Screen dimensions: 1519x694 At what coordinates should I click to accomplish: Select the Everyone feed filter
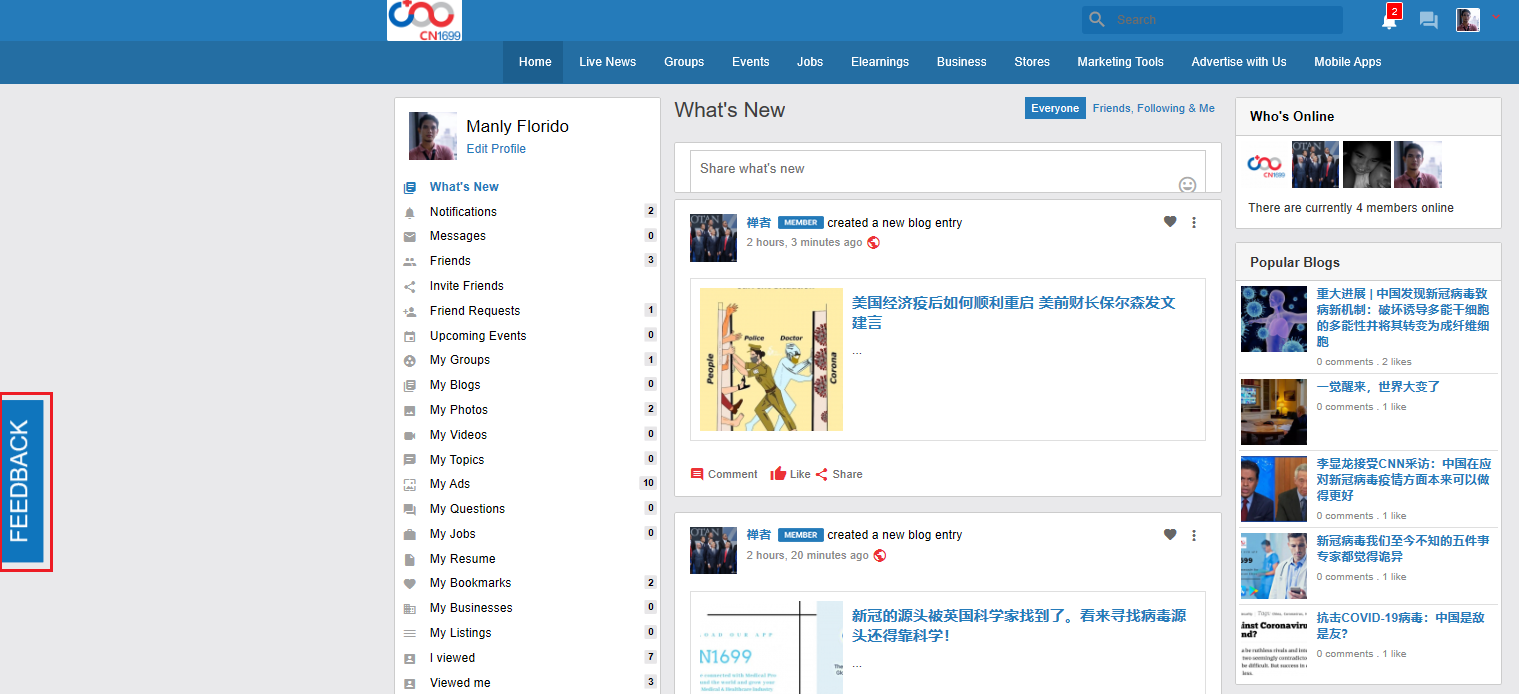pos(1055,108)
